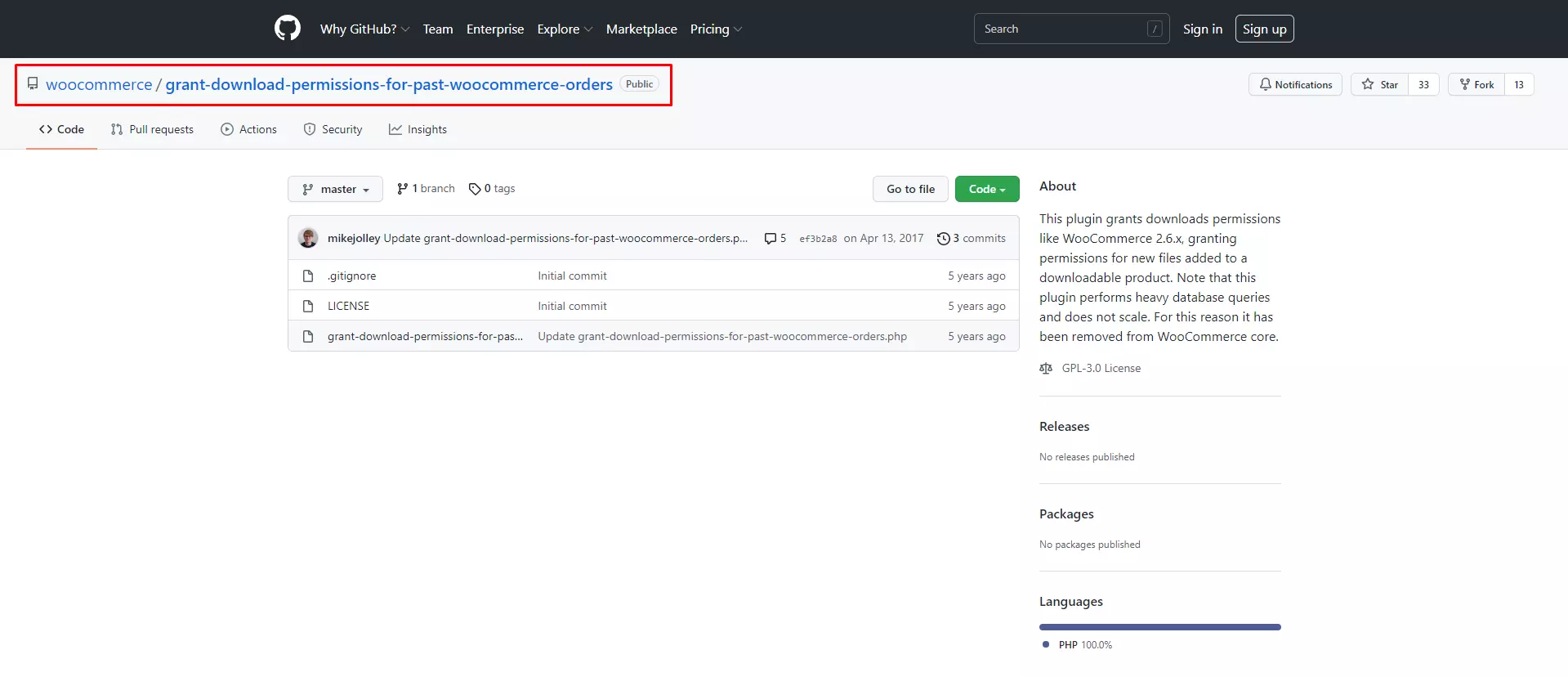Click the GitHub octocat logo
1568x677 pixels.
coord(288,29)
